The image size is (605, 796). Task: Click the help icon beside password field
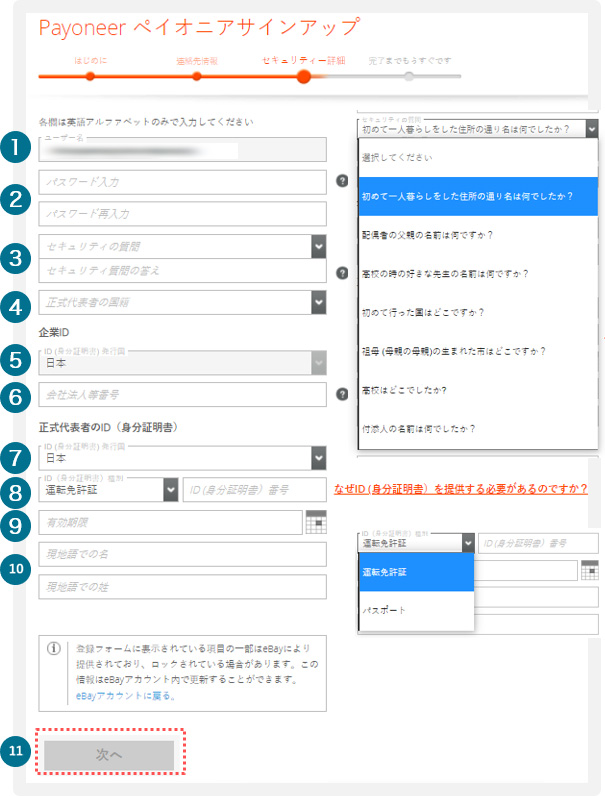342,181
